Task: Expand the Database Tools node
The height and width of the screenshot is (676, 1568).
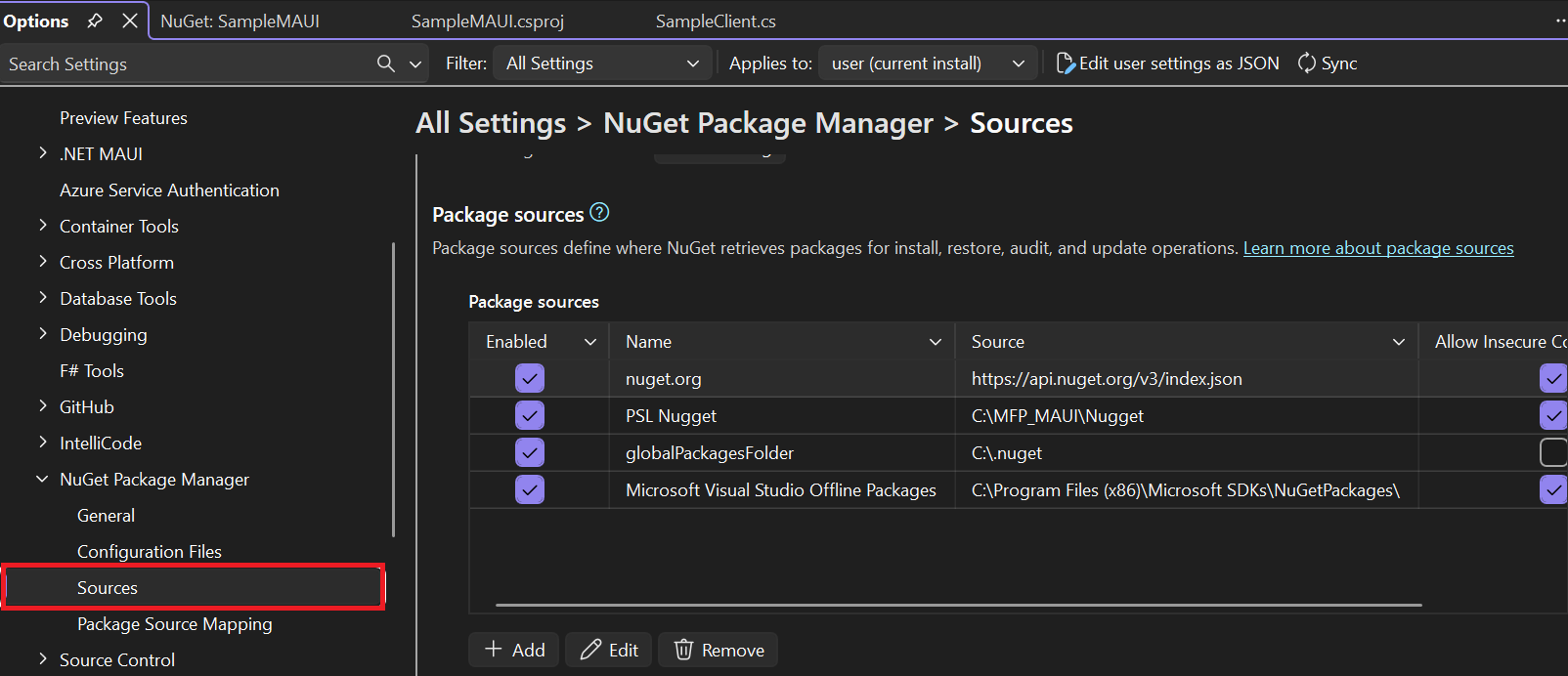Action: click(x=42, y=298)
